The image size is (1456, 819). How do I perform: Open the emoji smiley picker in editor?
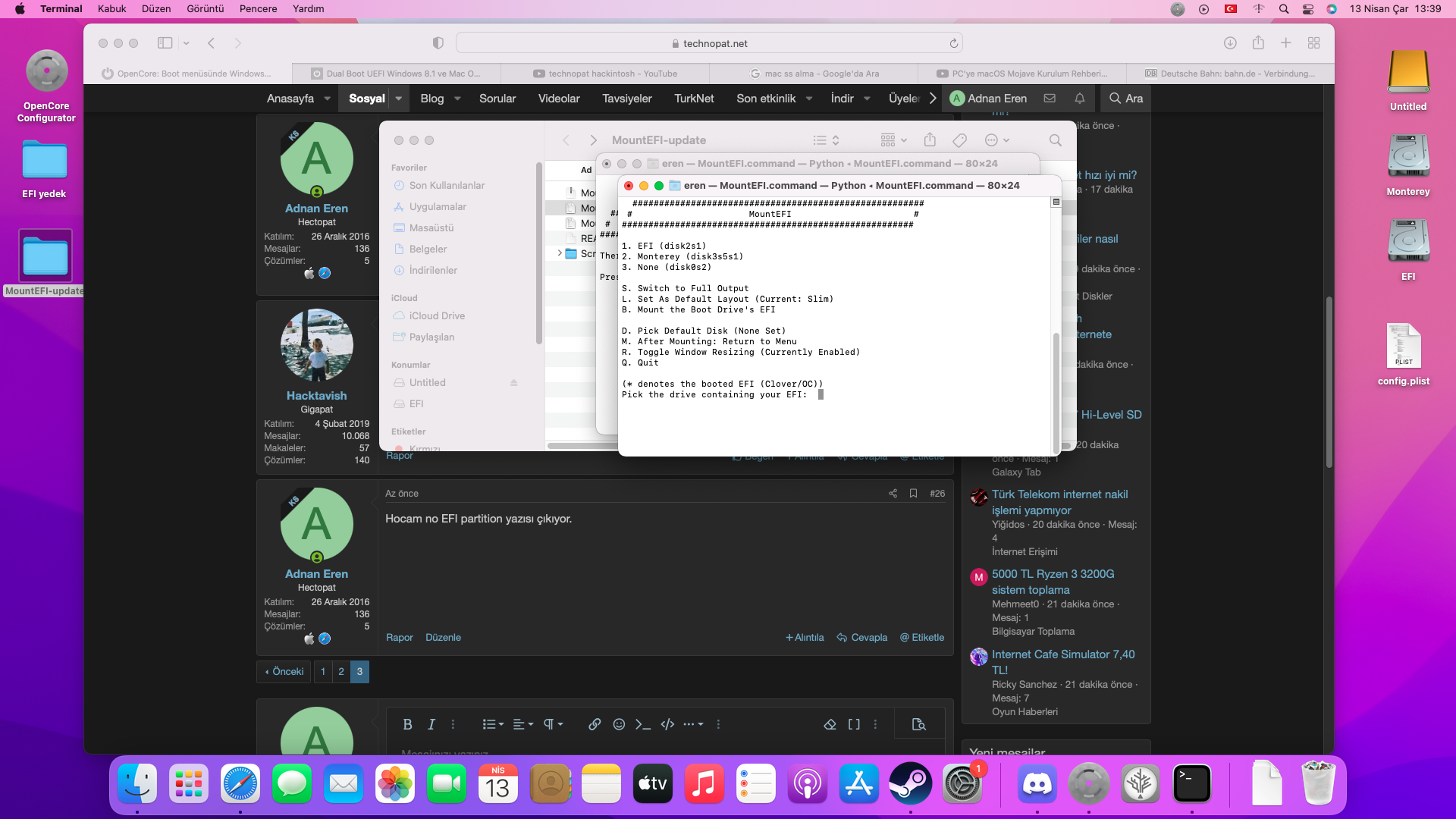(x=619, y=724)
